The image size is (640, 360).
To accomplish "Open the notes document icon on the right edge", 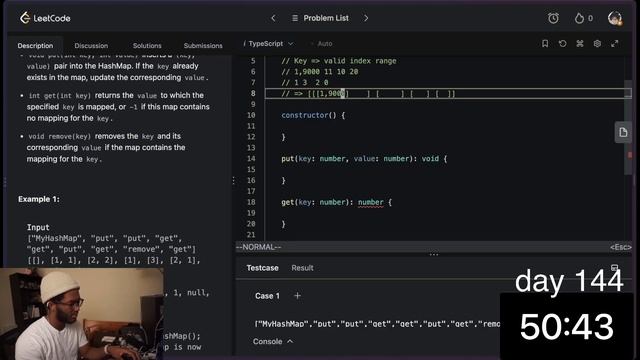I will [x=623, y=132].
